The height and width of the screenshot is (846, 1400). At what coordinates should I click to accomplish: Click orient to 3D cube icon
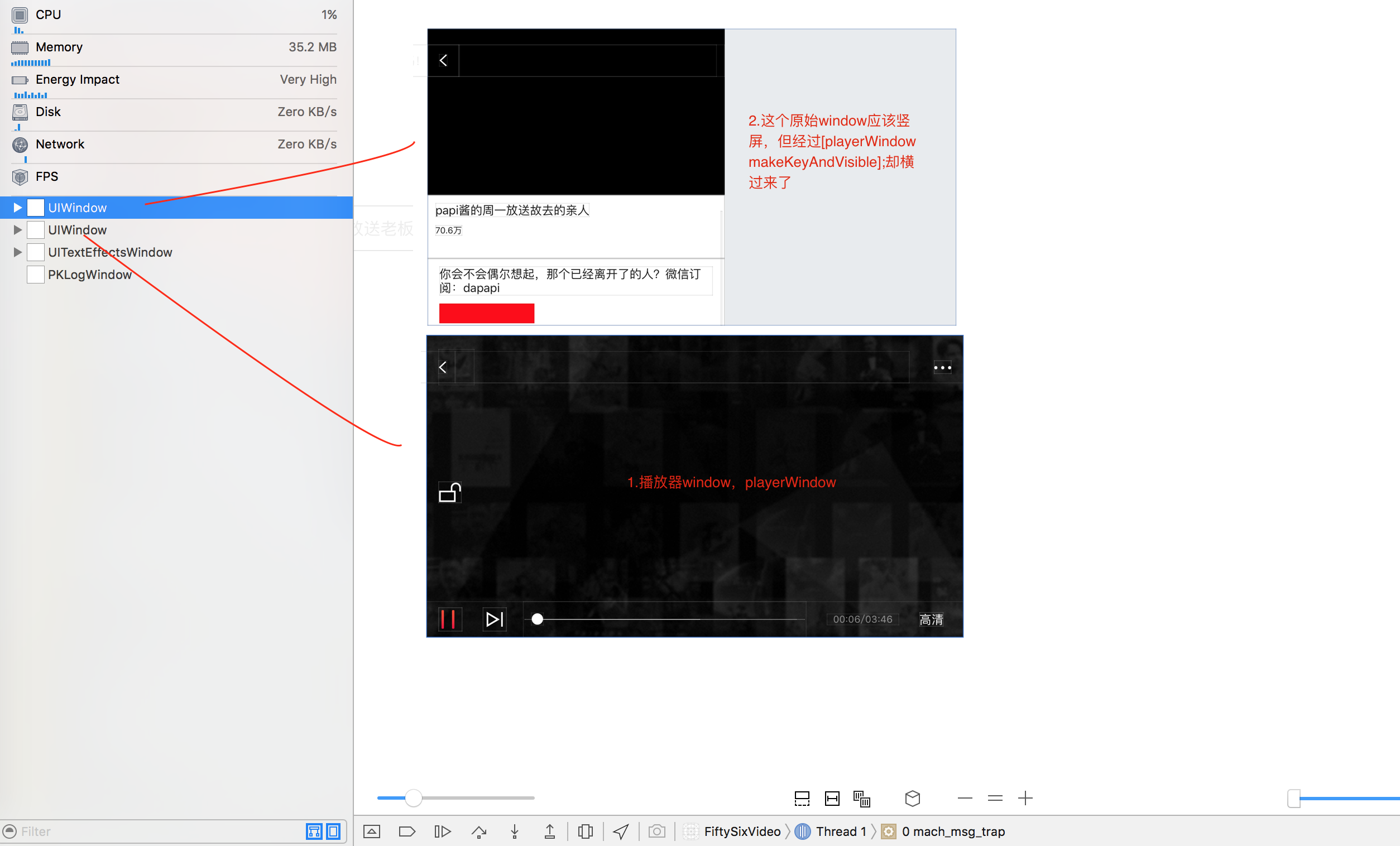point(913,798)
